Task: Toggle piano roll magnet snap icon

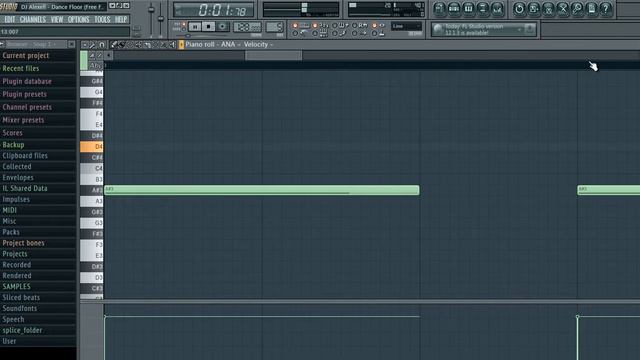Action: pos(102,44)
